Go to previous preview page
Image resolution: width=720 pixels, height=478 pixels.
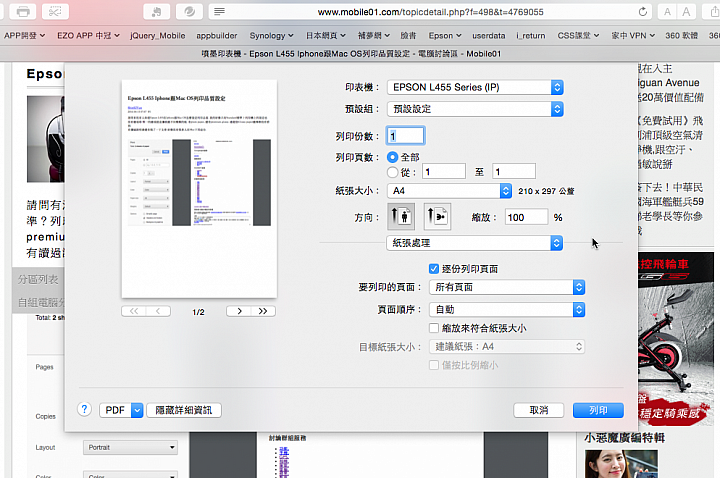pos(158,311)
